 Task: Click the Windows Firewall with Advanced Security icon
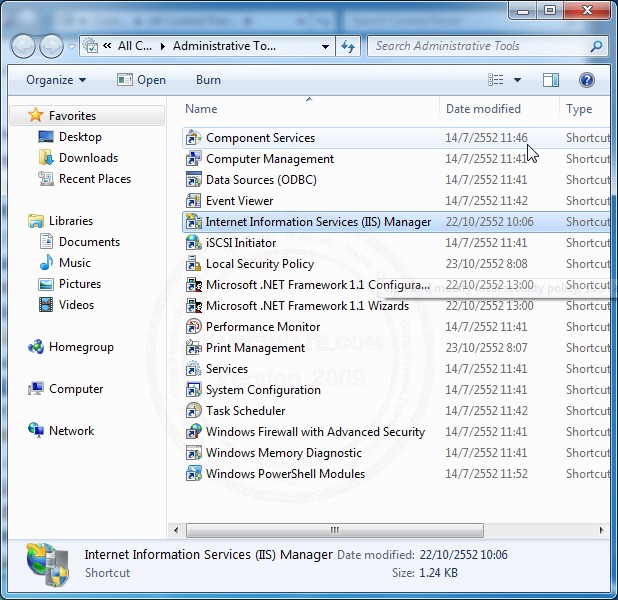(x=194, y=432)
